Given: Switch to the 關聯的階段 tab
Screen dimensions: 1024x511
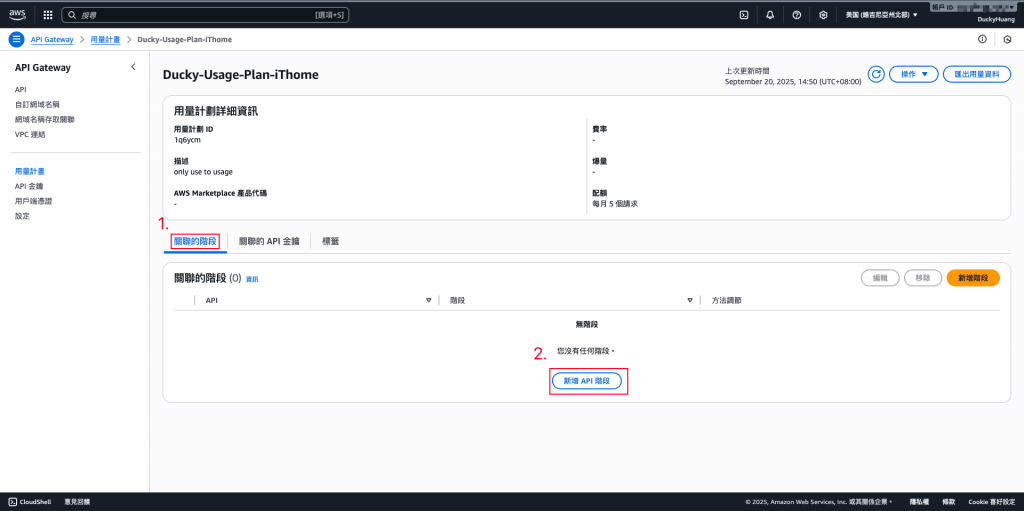Looking at the screenshot, I should coord(195,241).
